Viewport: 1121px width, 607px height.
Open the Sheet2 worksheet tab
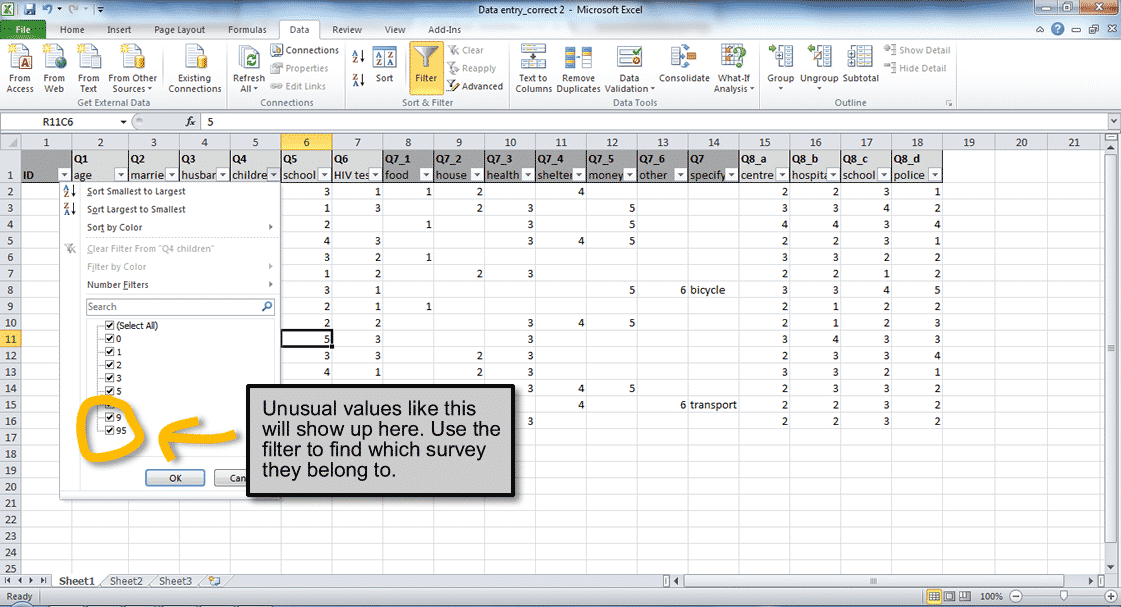click(x=126, y=580)
